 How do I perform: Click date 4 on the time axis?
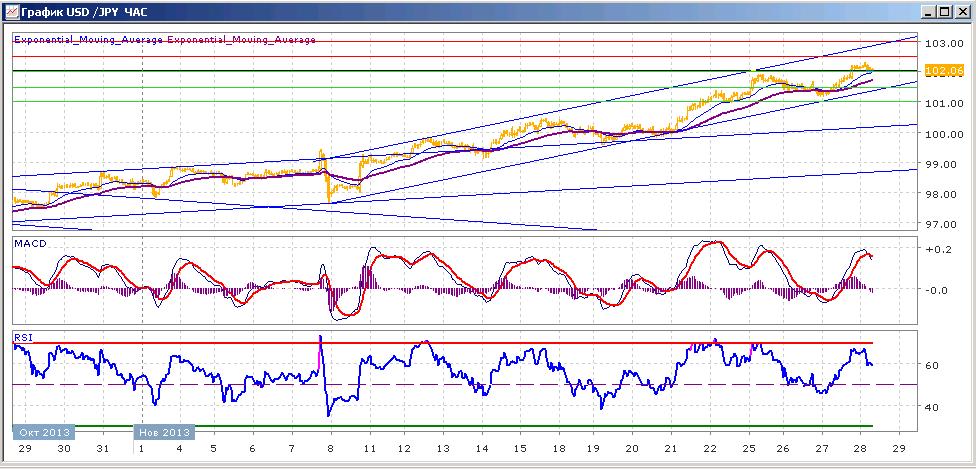179,448
